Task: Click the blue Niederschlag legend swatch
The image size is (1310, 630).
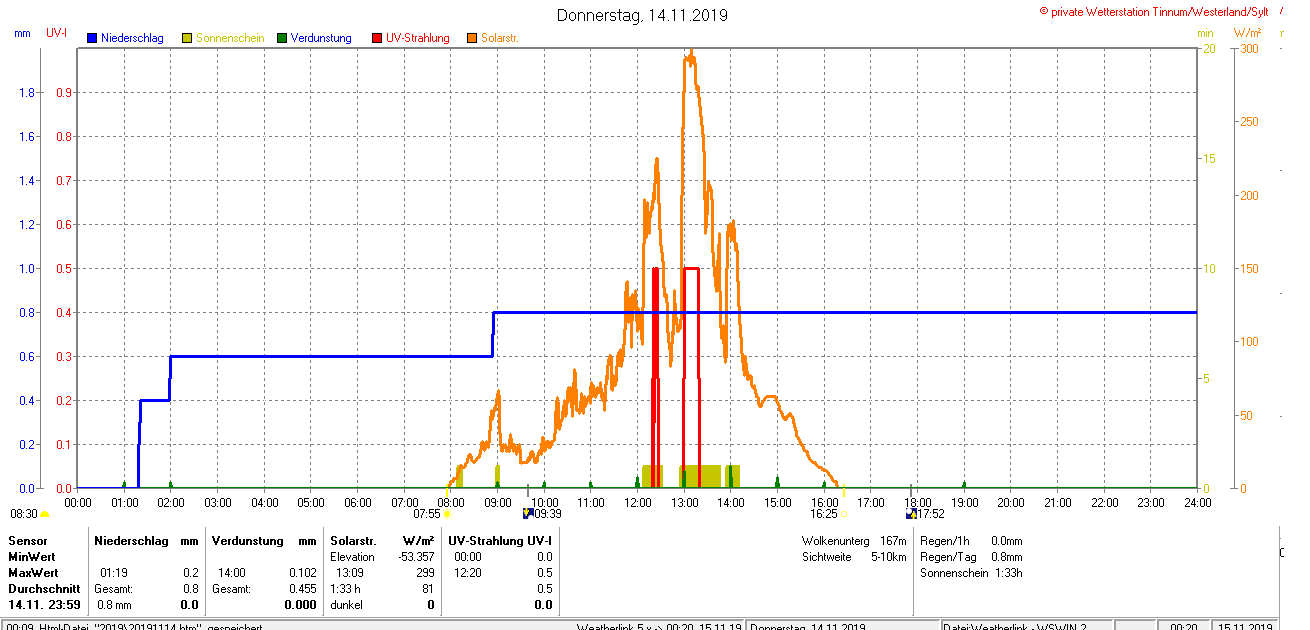Action: pos(93,38)
